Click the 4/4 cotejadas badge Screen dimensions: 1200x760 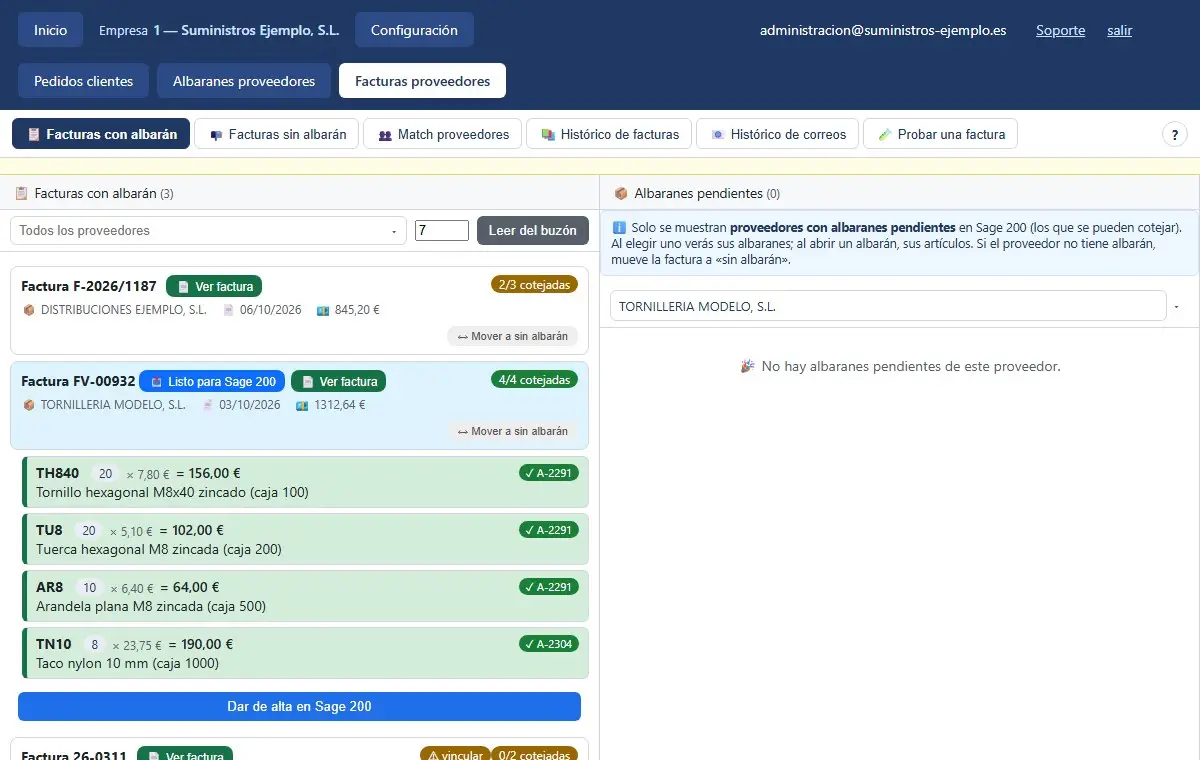[x=535, y=380]
